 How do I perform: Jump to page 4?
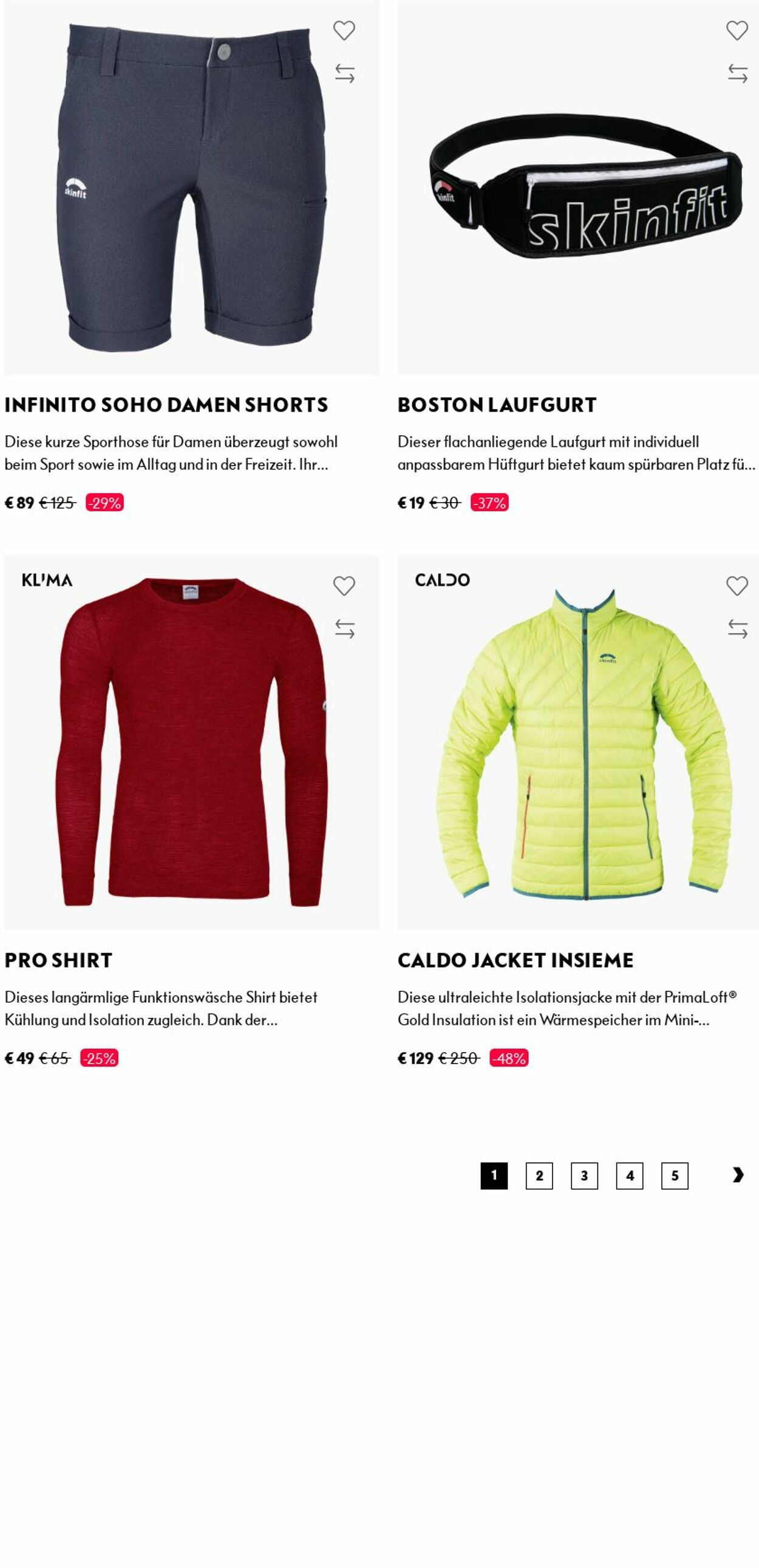(629, 1175)
